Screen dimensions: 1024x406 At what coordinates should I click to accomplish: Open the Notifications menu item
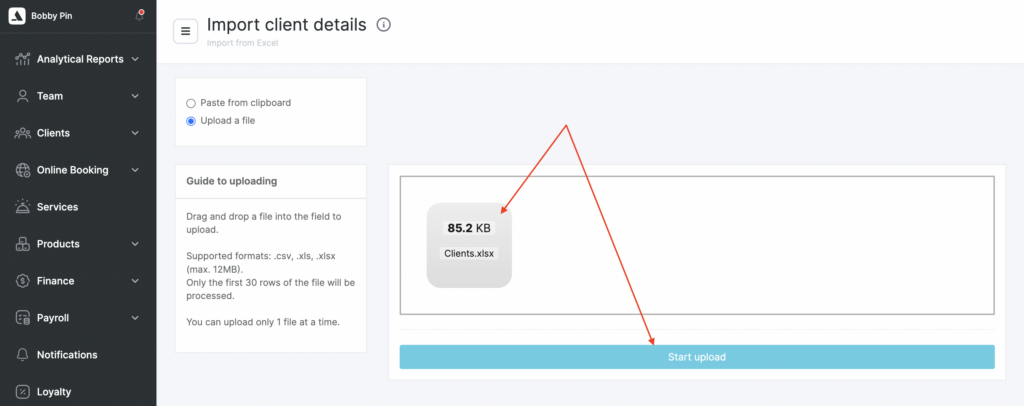tap(66, 355)
